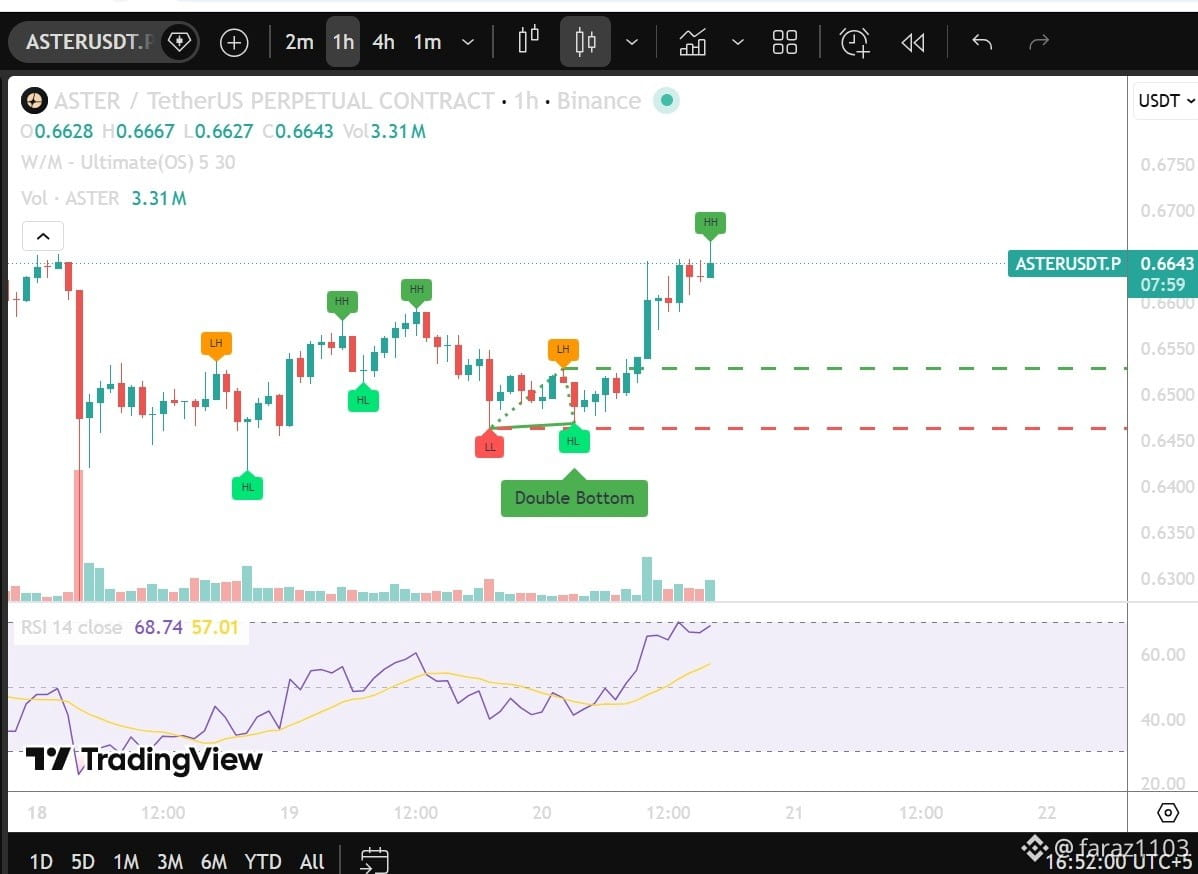1198x874 pixels.
Task: Open chart settings hexagon icon
Action: pos(1167,812)
